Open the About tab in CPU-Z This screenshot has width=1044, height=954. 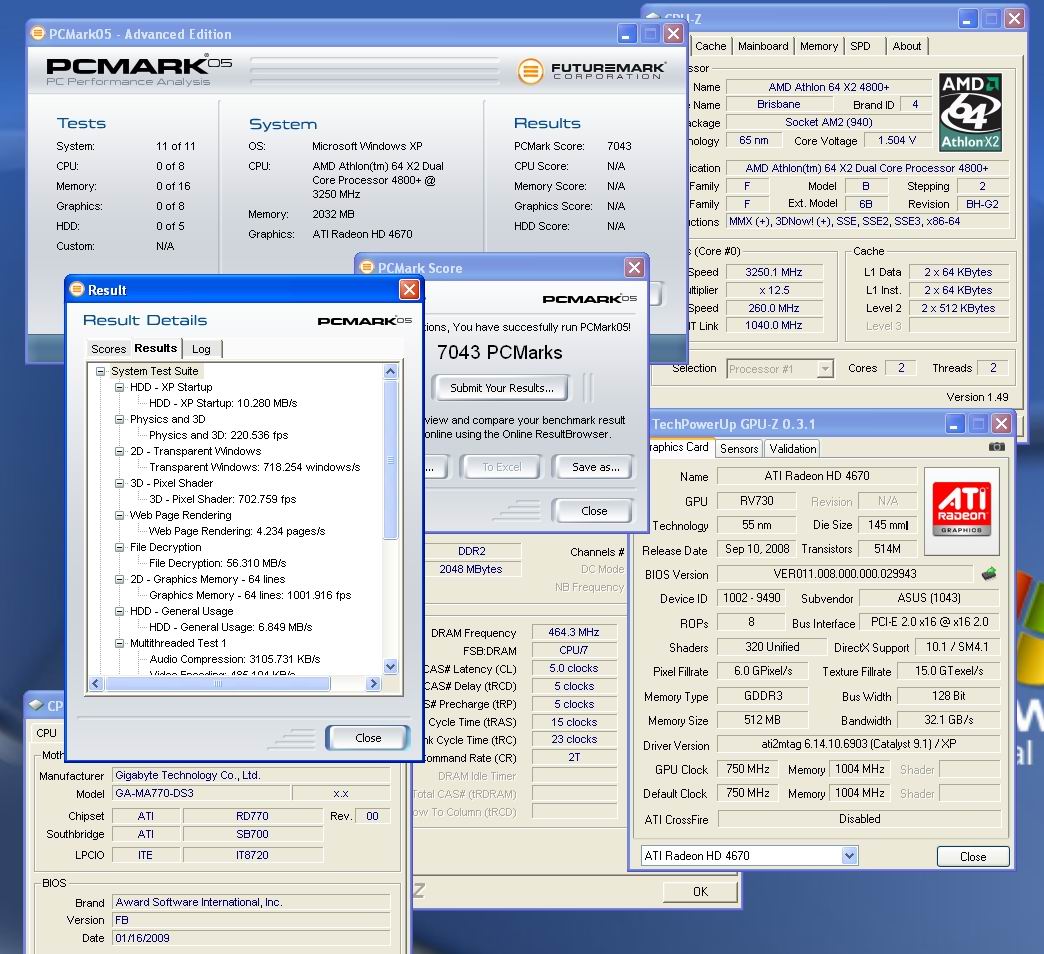[907, 46]
